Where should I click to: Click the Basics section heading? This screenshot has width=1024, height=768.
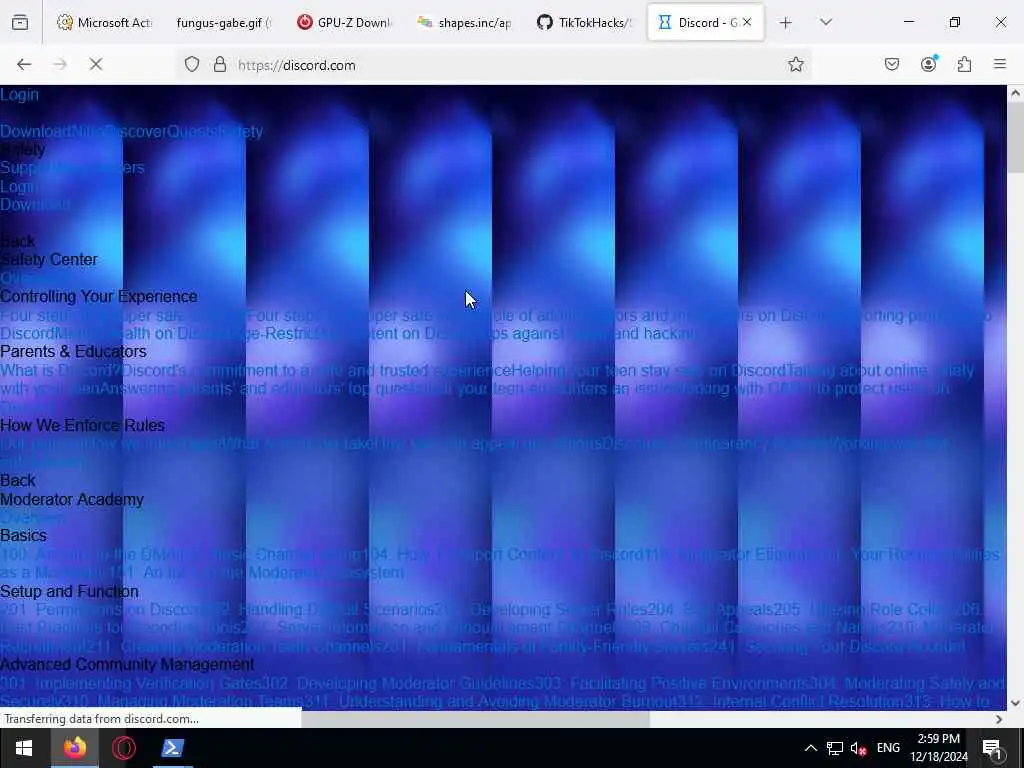coord(24,536)
